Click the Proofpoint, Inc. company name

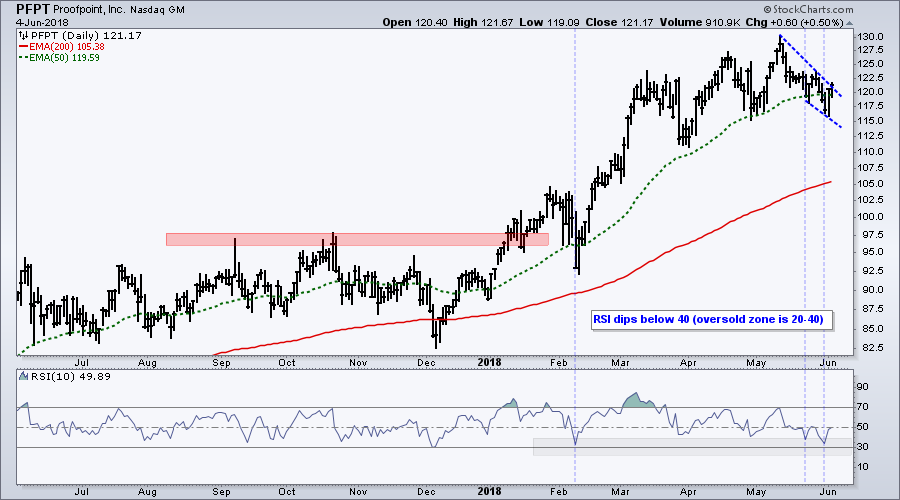(x=89, y=10)
